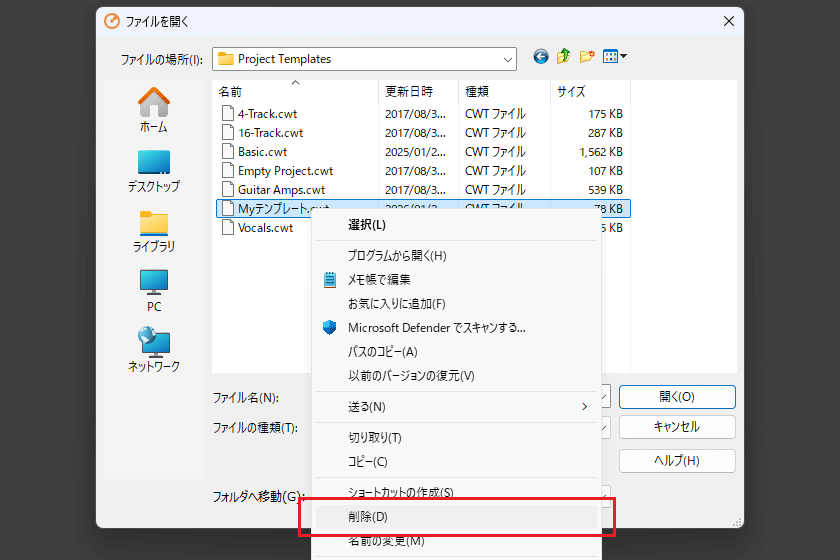
Task: Expand the Project Templates location dropdown
Action: point(506,59)
